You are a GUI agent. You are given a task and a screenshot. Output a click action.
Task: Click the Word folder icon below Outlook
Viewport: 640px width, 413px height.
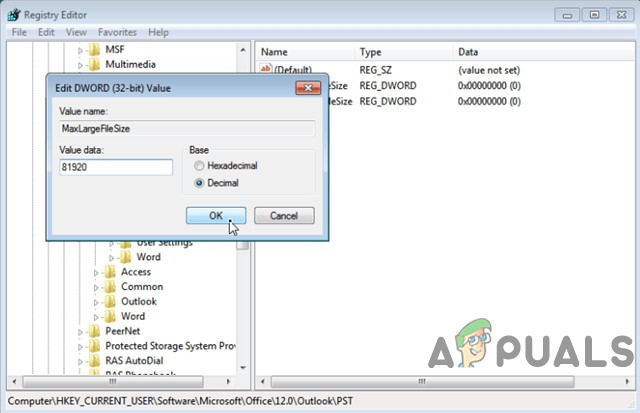tap(110, 316)
